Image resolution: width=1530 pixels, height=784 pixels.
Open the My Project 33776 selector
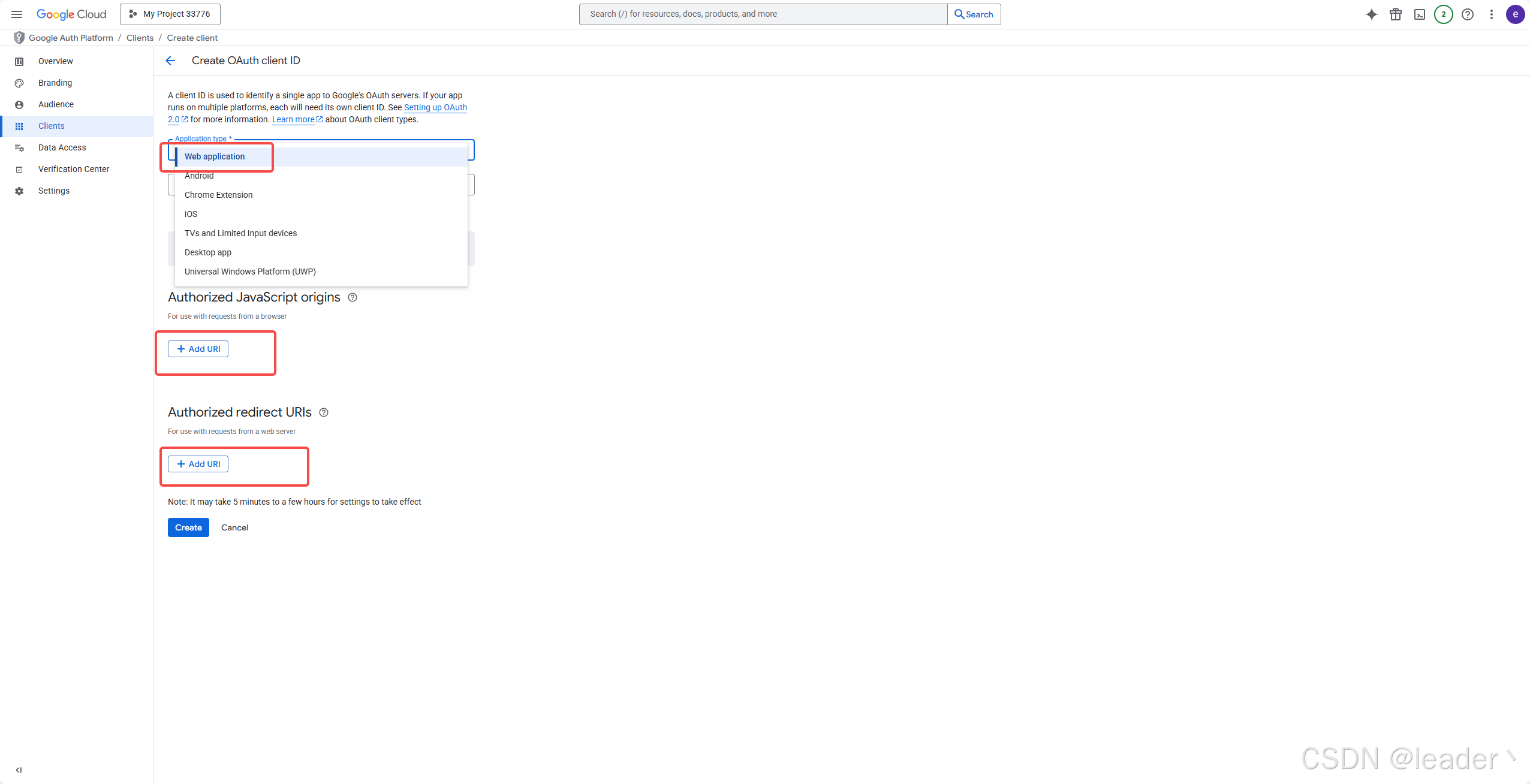coord(170,14)
